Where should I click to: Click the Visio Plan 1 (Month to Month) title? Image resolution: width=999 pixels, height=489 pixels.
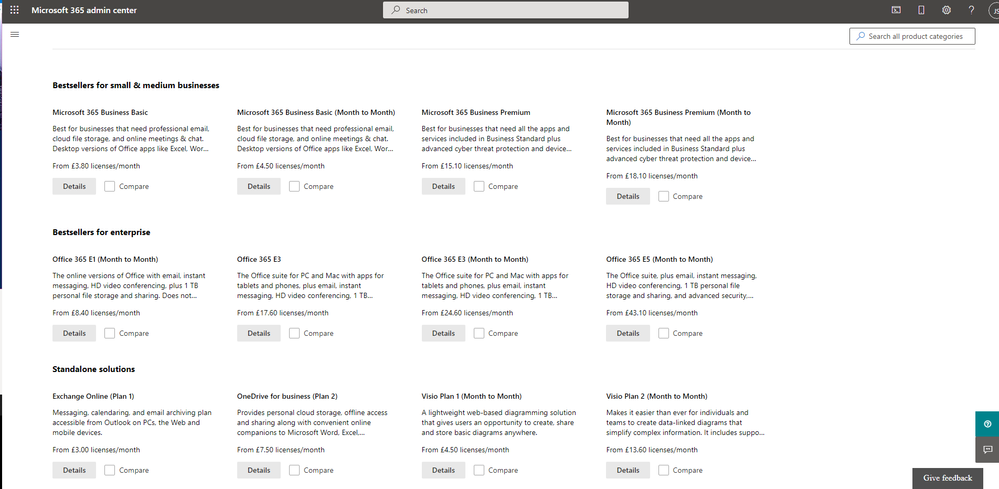(471, 396)
